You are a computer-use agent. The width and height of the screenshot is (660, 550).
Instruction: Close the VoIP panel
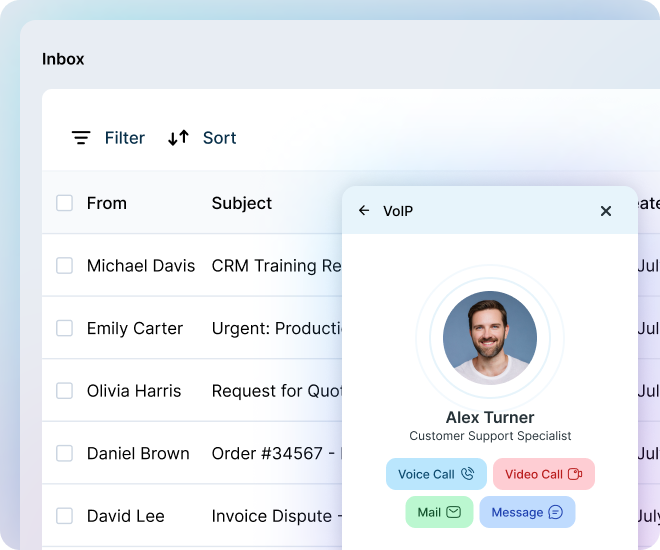pyautogui.click(x=606, y=211)
